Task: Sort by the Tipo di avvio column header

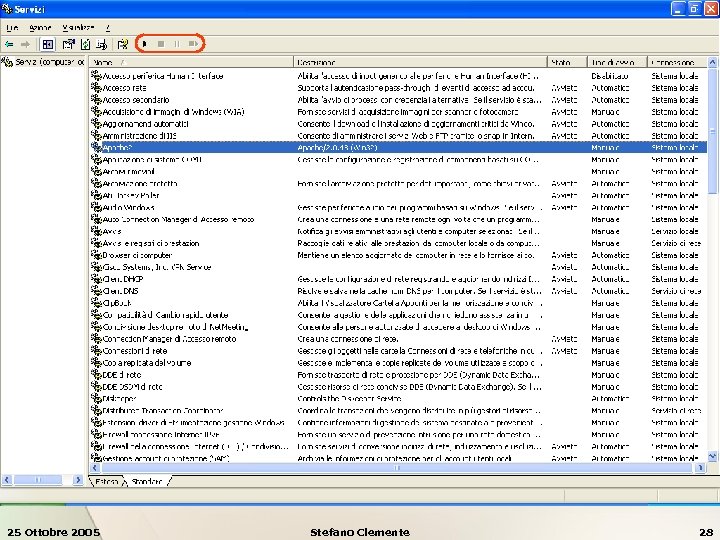Action: [x=617, y=62]
